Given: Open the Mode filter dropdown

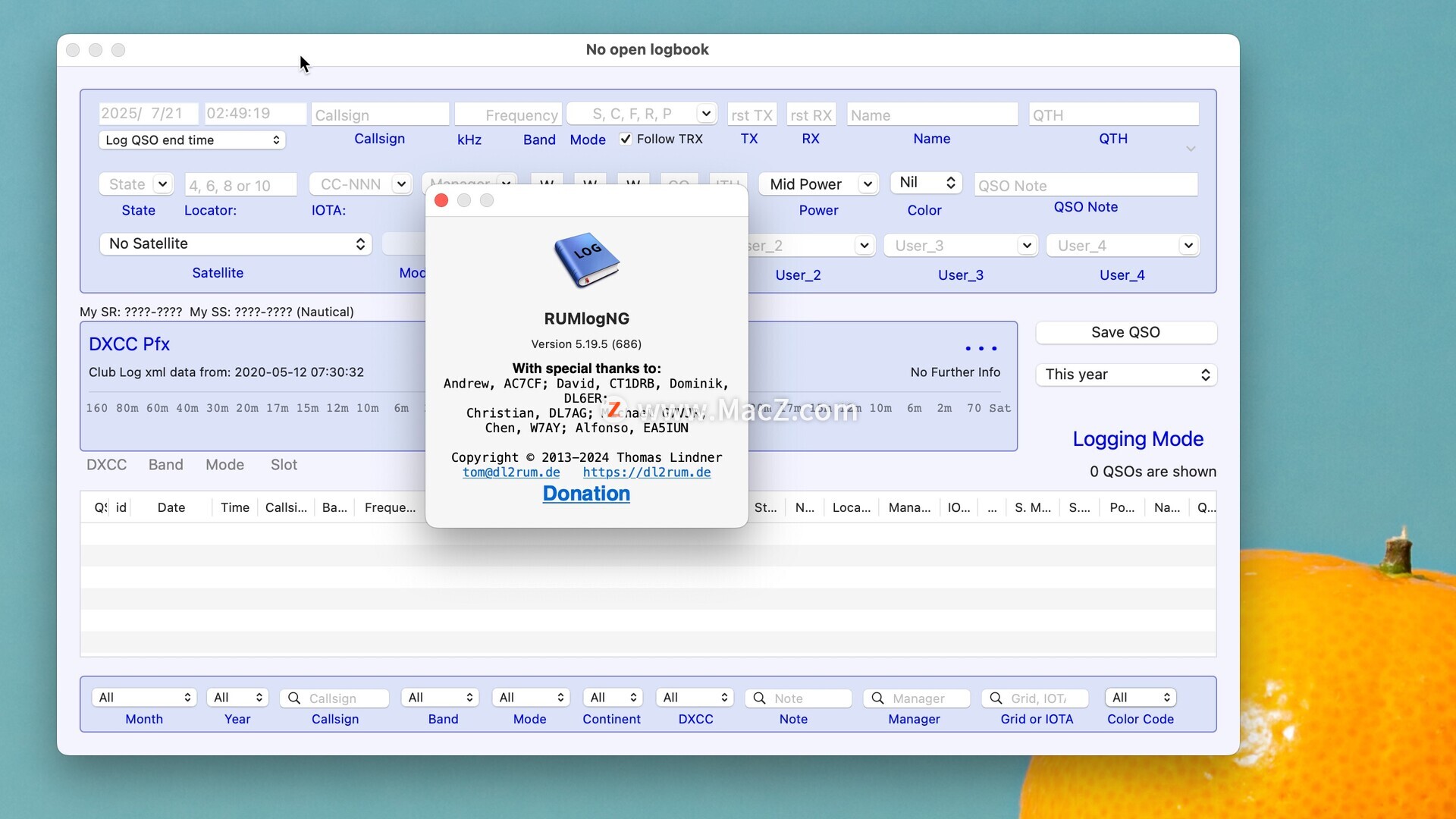Looking at the screenshot, I should click(x=531, y=698).
